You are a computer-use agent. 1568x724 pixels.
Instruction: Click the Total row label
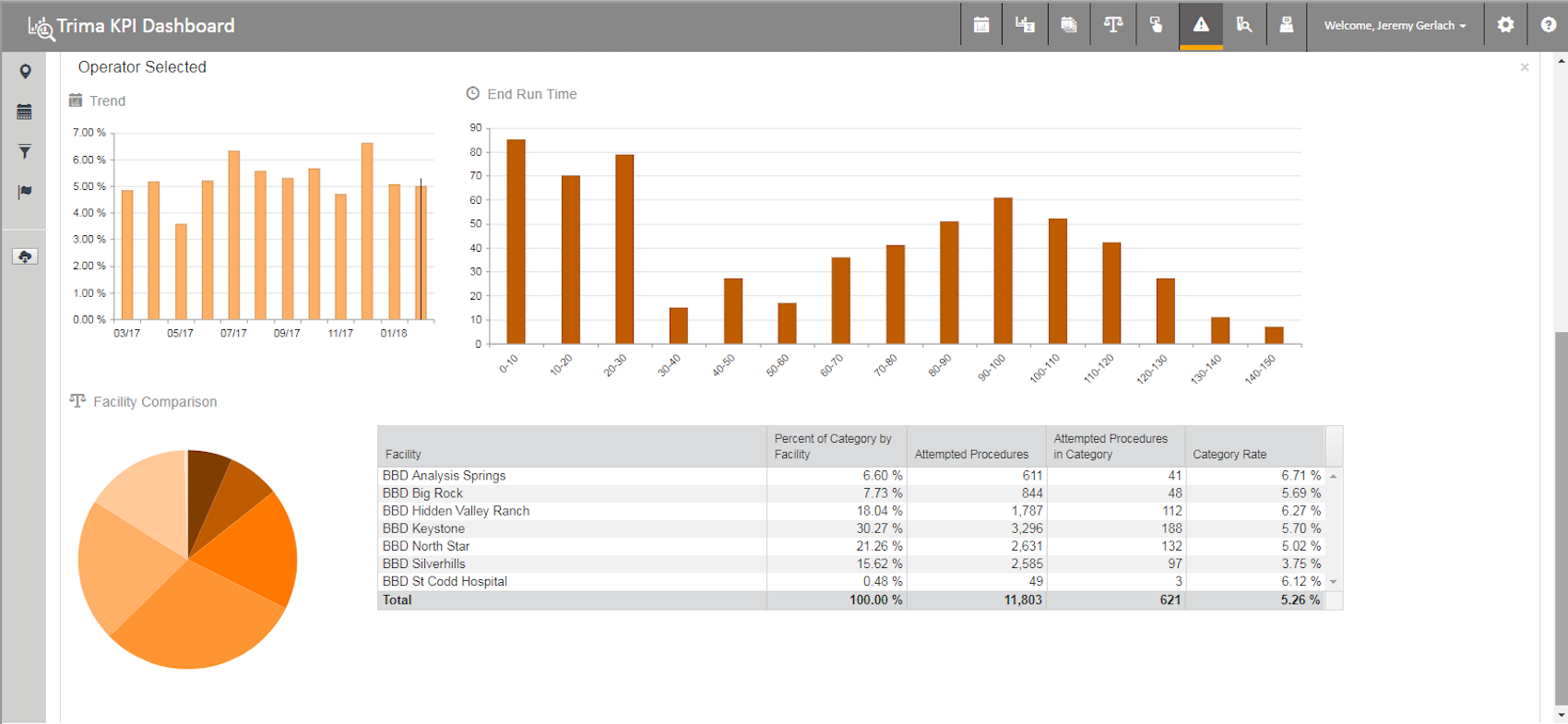pyautogui.click(x=398, y=599)
